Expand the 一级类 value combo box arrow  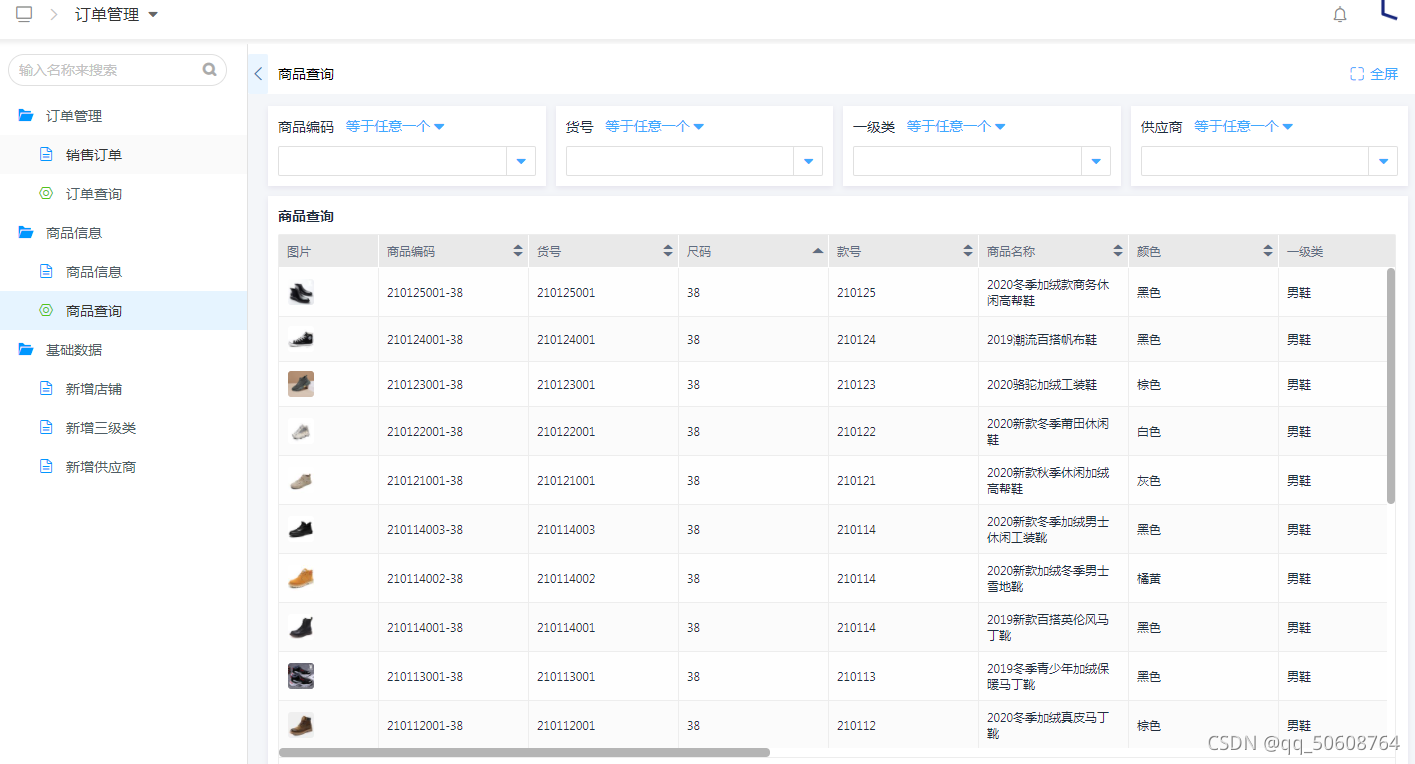(x=1096, y=161)
